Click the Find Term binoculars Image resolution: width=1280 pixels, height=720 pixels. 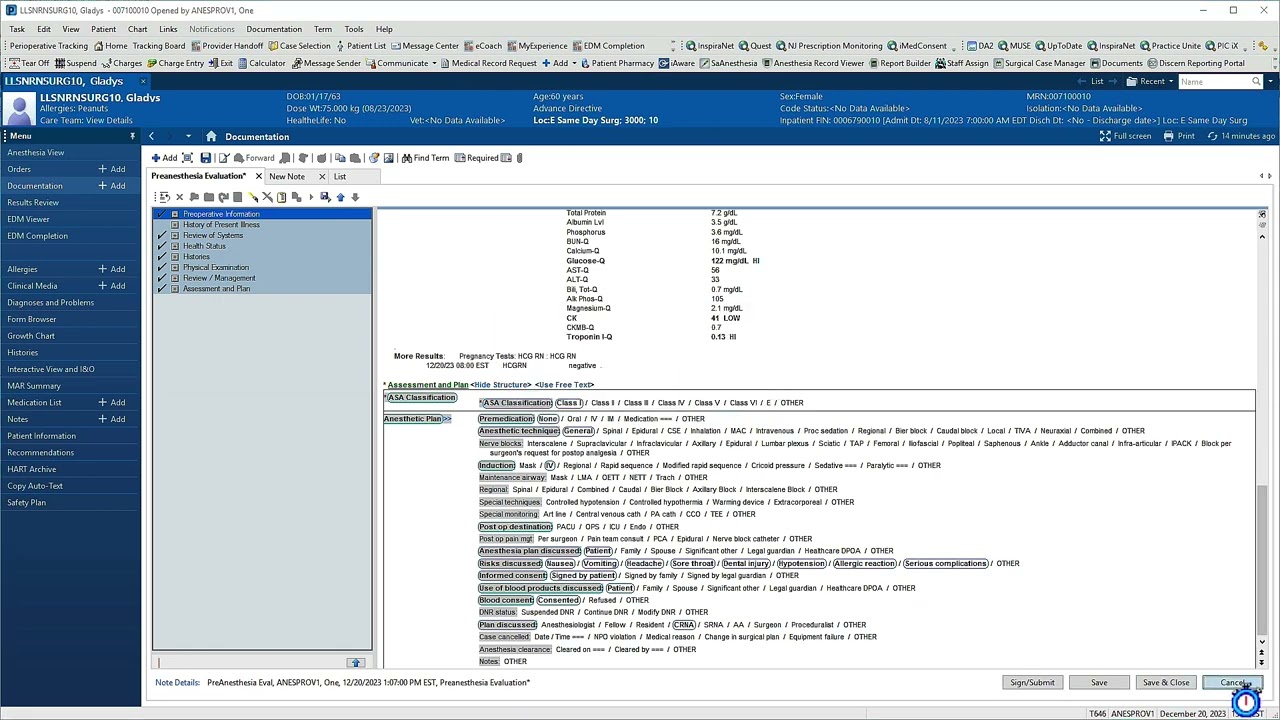(425, 158)
